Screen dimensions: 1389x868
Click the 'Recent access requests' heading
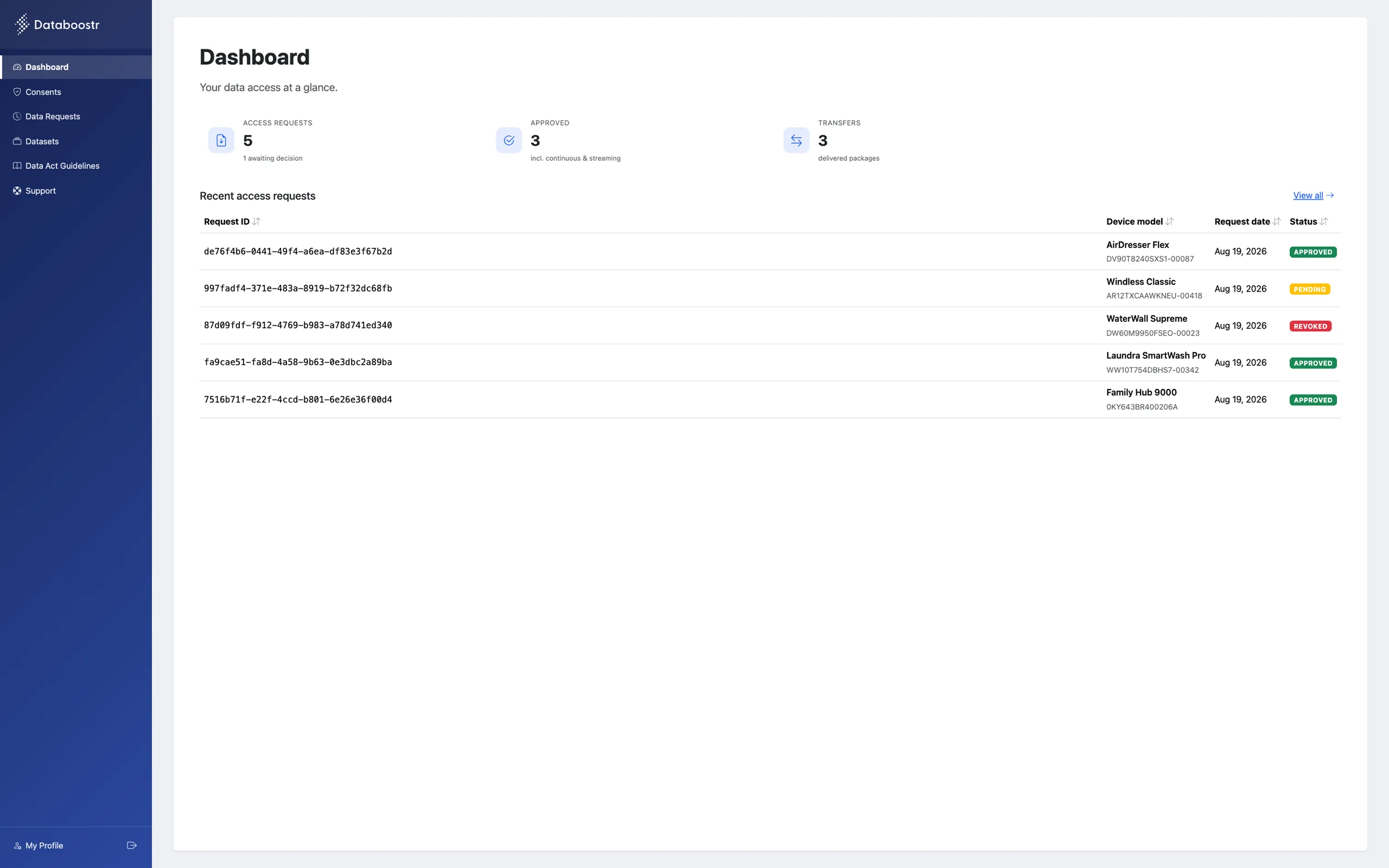coord(257,196)
